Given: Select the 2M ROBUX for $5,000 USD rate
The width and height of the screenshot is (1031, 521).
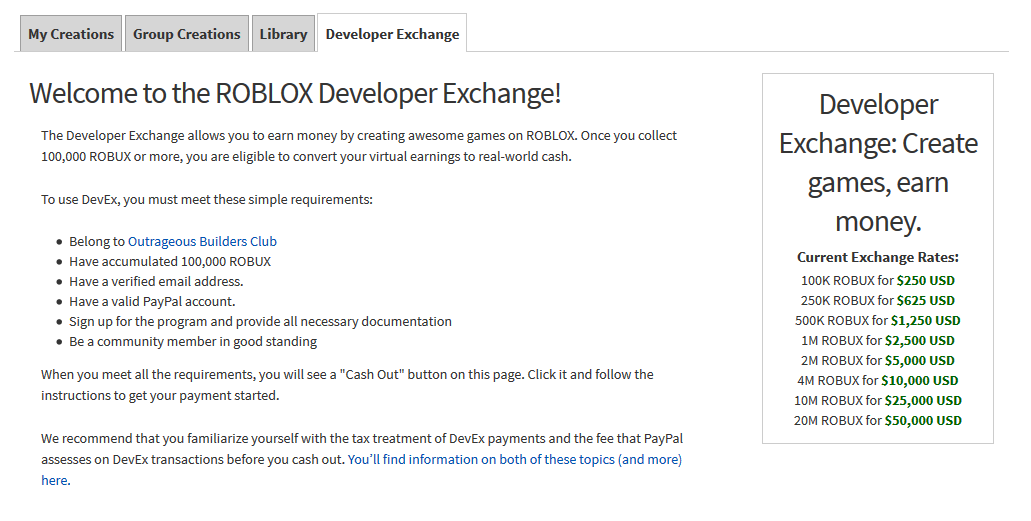Looking at the screenshot, I should coord(877,361).
